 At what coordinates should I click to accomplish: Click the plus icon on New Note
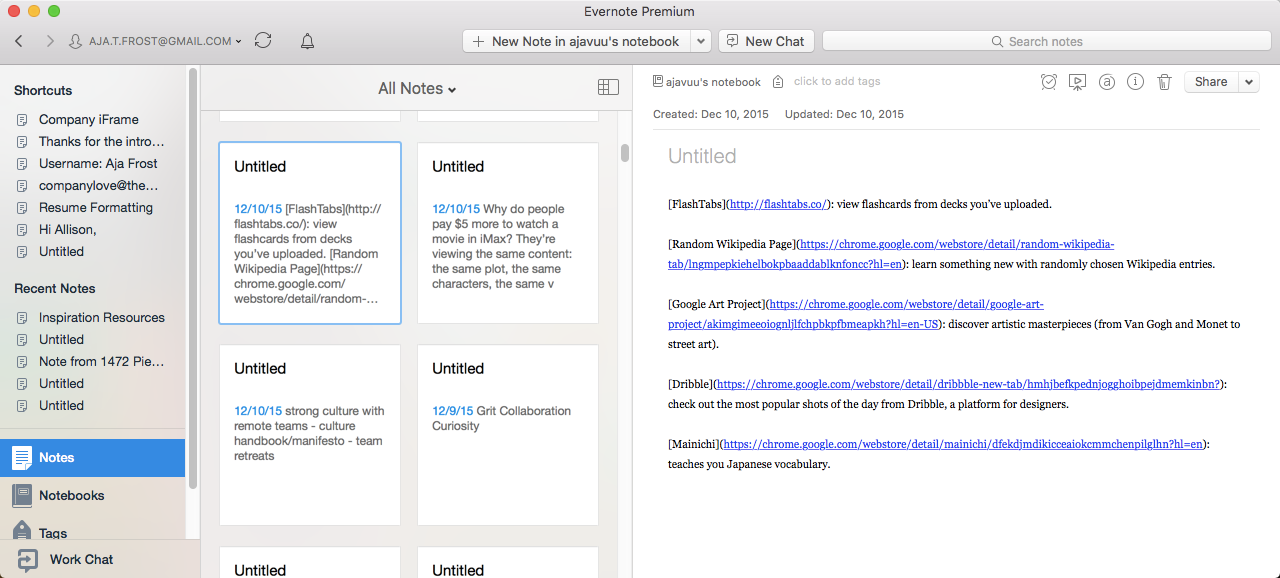478,41
